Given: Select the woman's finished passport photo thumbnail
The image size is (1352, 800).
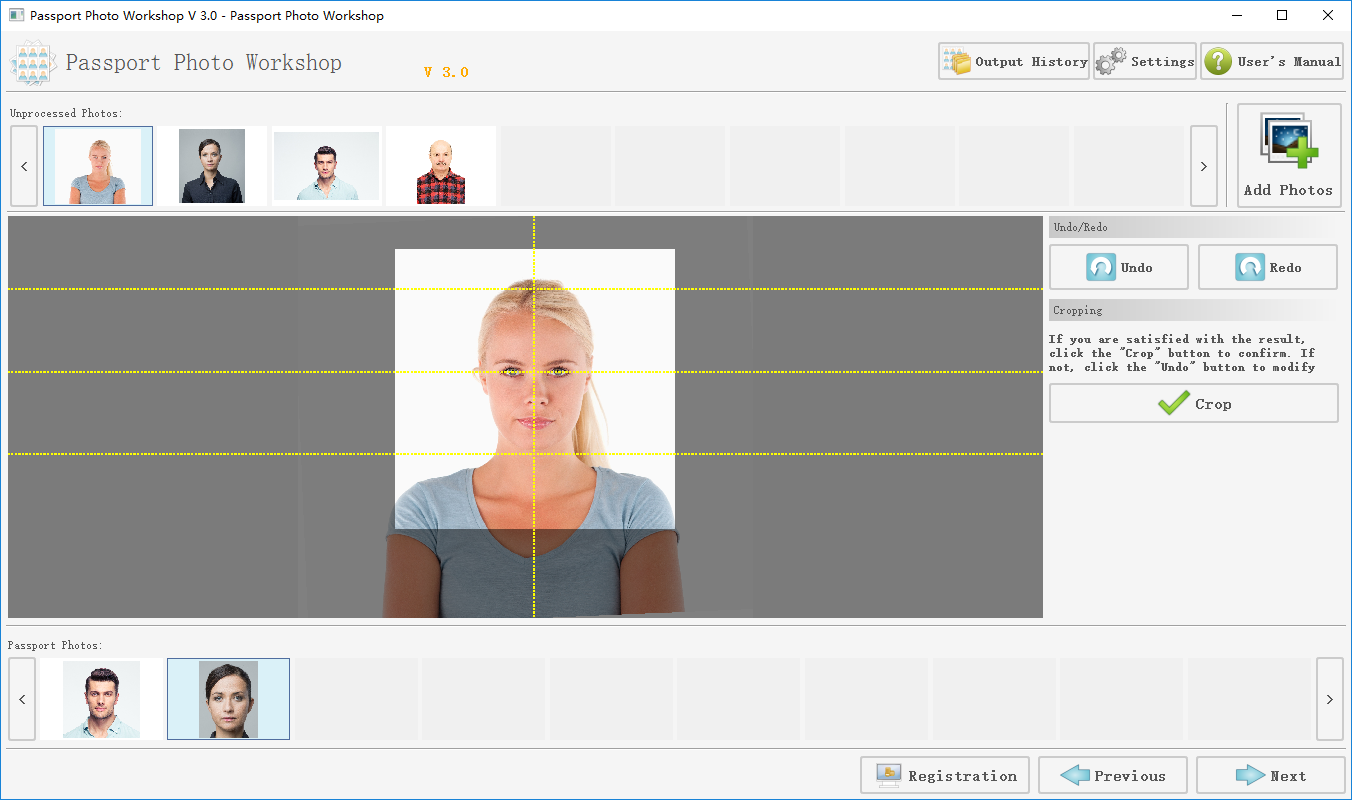Looking at the screenshot, I should click(x=228, y=699).
